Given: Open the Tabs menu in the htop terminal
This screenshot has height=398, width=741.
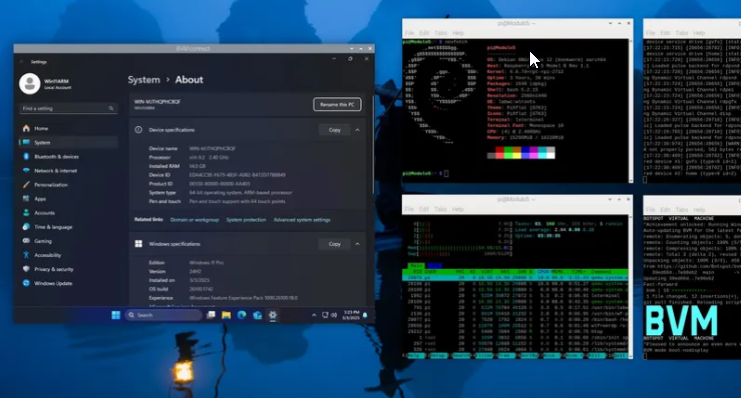Looking at the screenshot, I should coord(440,209).
